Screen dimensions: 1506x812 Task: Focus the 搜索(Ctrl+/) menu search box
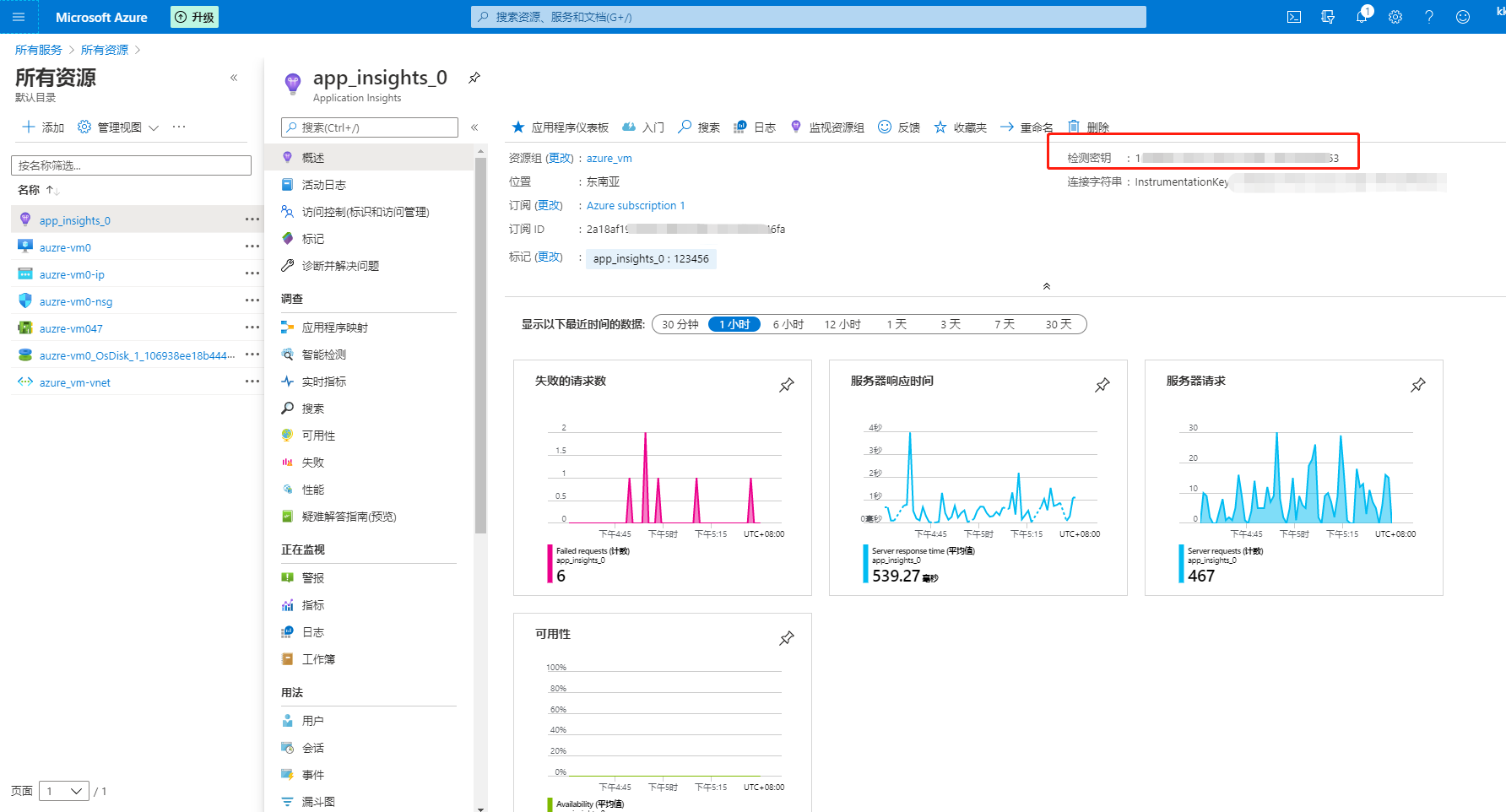point(370,127)
